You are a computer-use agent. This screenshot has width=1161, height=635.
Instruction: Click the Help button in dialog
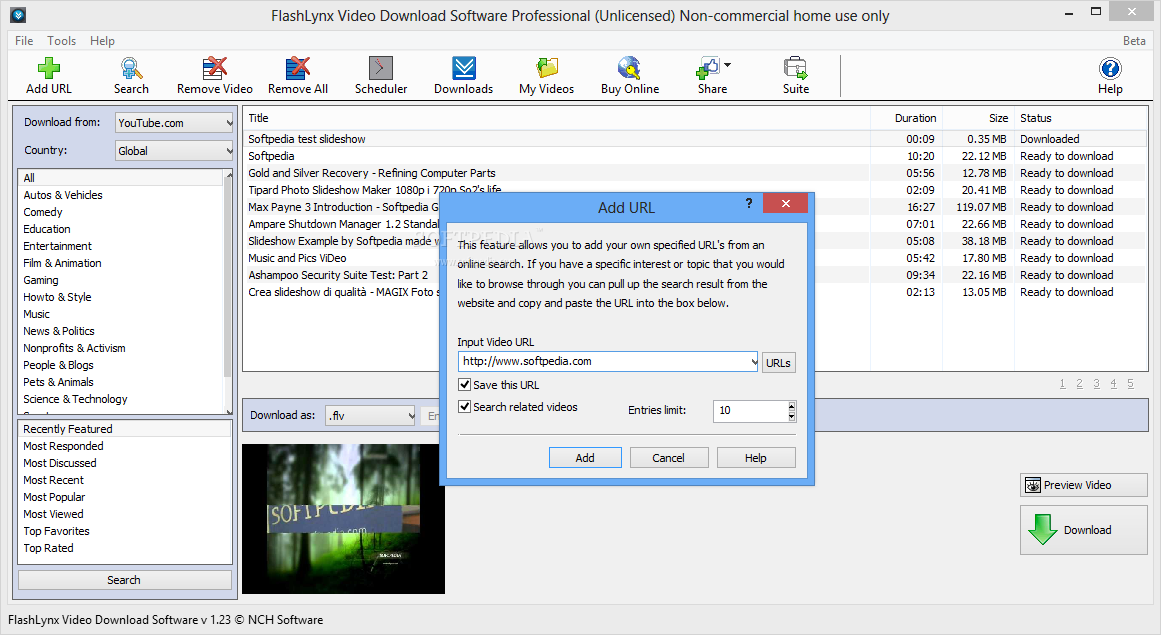[x=756, y=457]
